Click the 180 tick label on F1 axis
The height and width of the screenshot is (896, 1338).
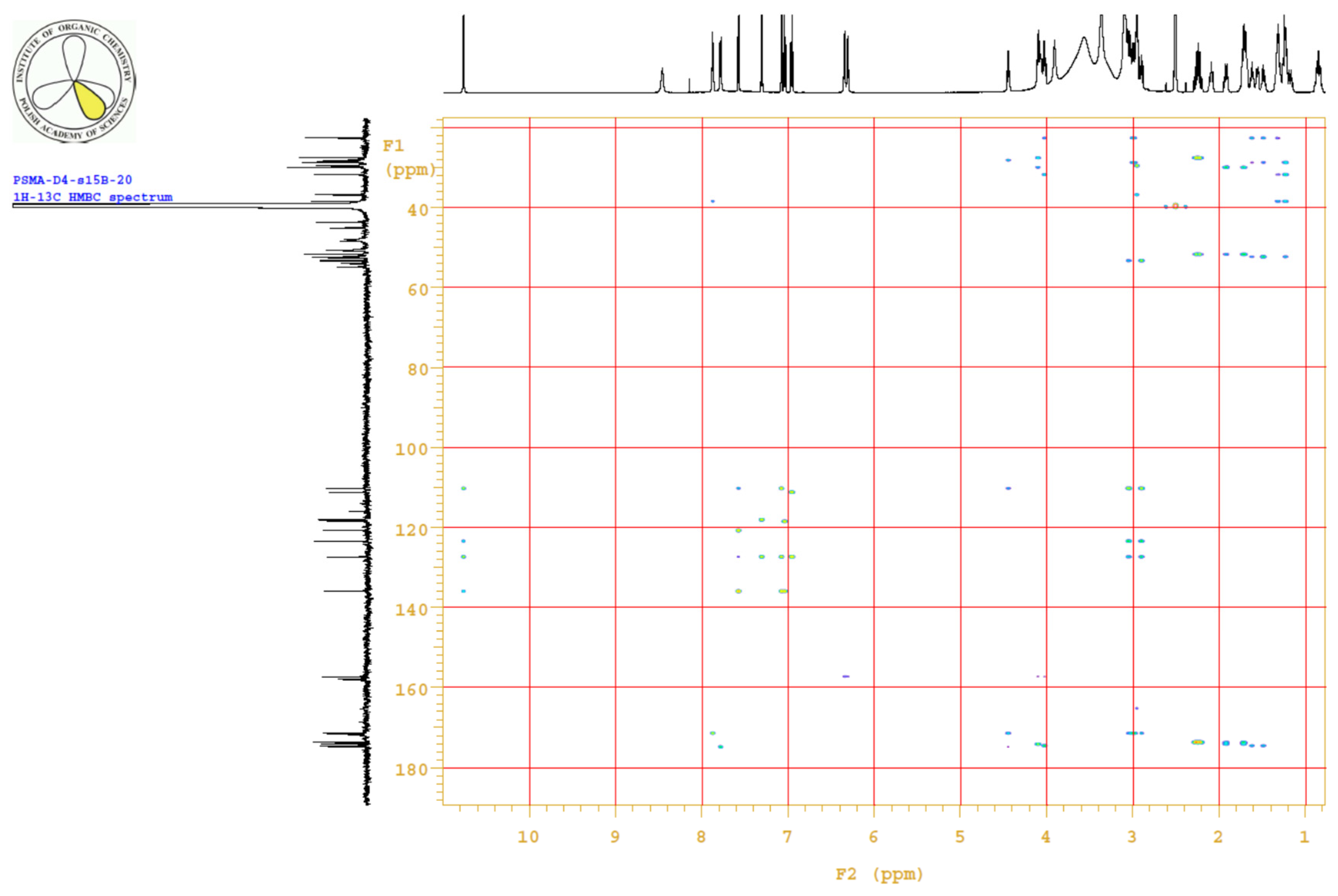[x=412, y=770]
